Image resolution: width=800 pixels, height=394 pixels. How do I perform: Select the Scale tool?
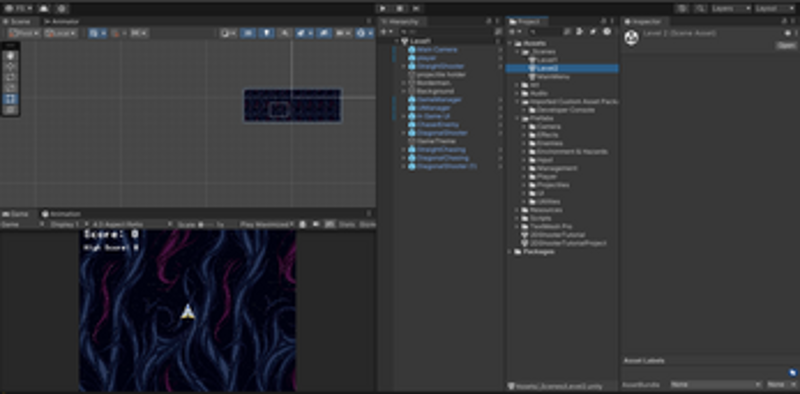click(x=11, y=88)
